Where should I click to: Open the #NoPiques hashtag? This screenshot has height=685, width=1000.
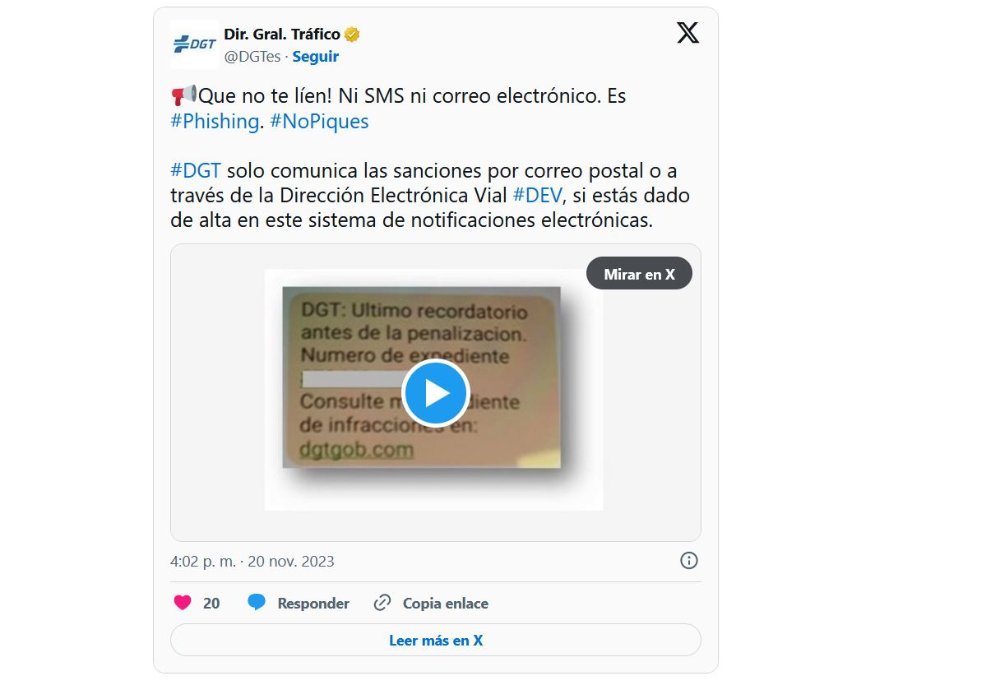coord(320,121)
